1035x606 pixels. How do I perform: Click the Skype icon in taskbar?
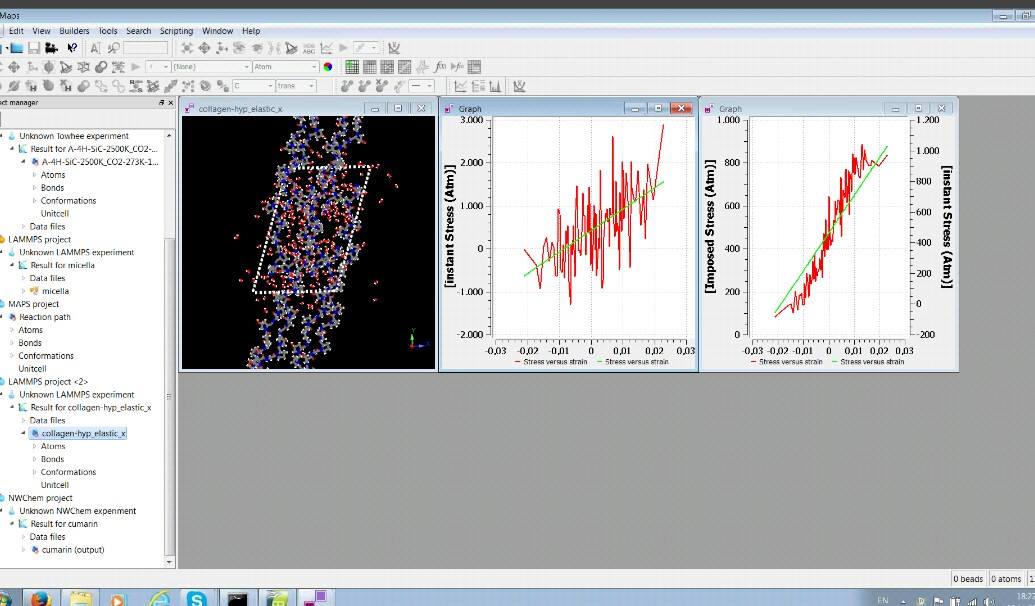tap(196, 598)
